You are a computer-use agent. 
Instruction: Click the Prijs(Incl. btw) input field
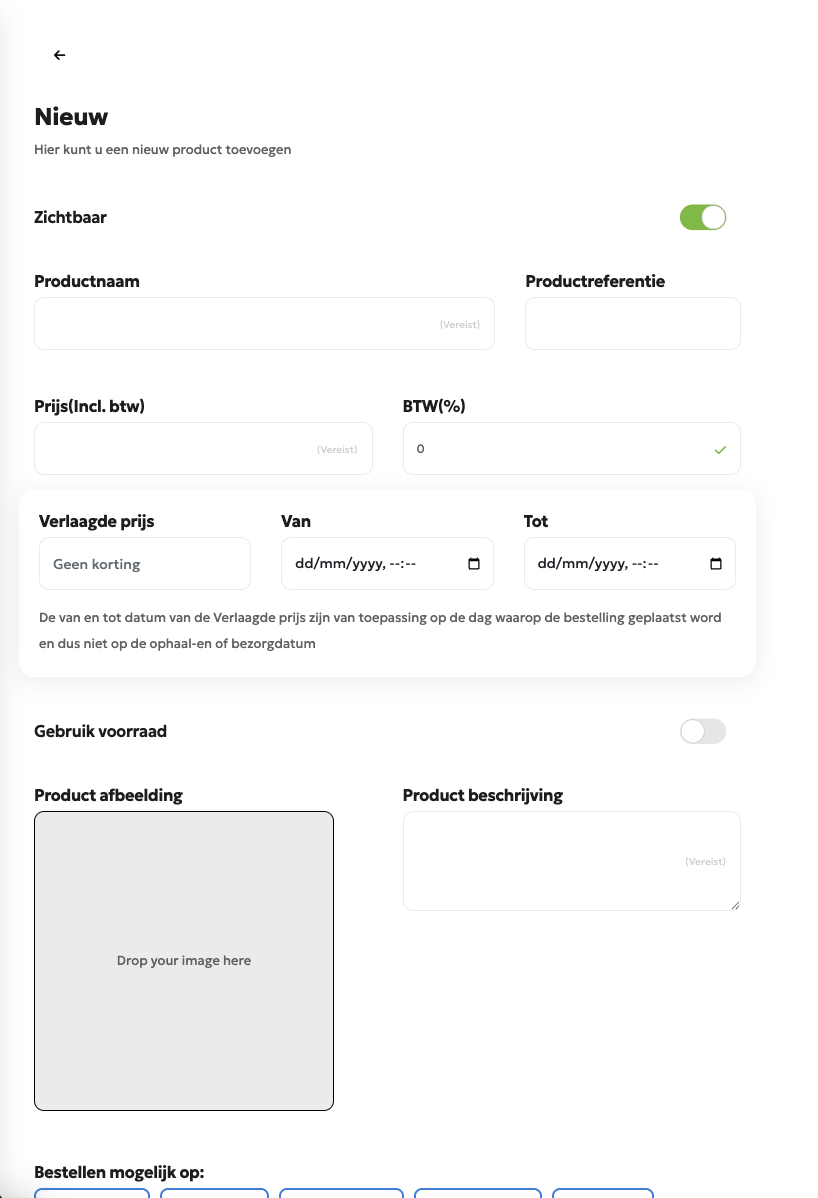203,448
